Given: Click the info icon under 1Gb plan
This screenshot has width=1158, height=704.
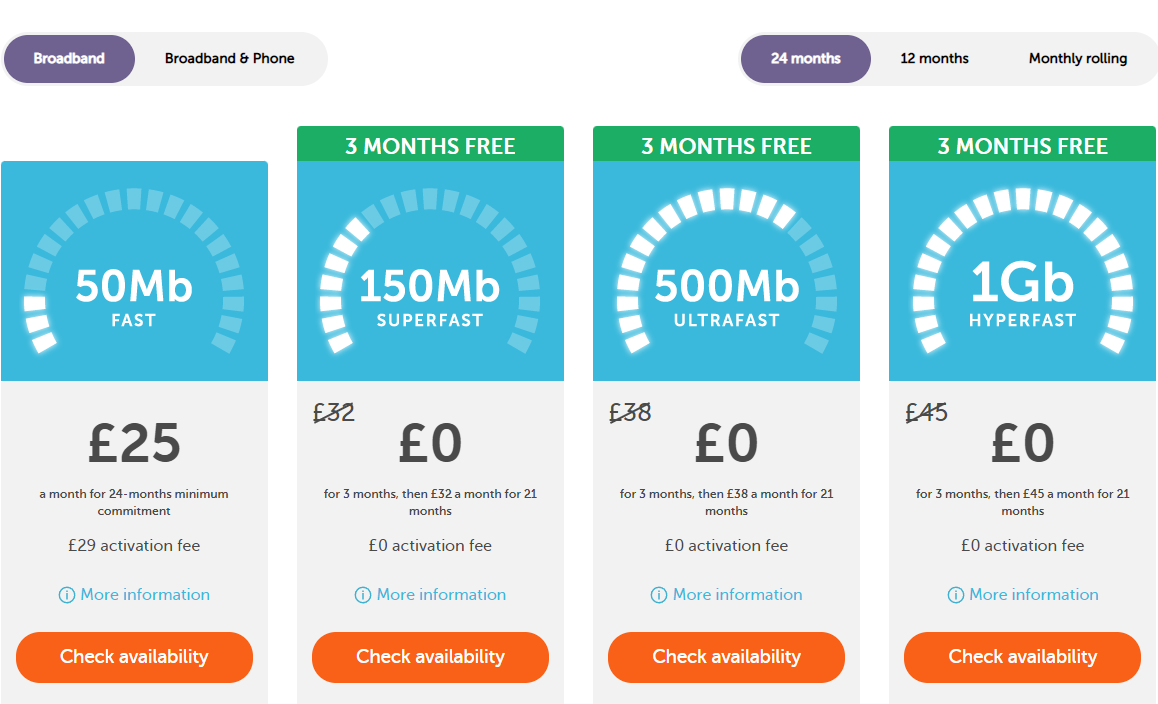Looking at the screenshot, I should [x=956, y=595].
